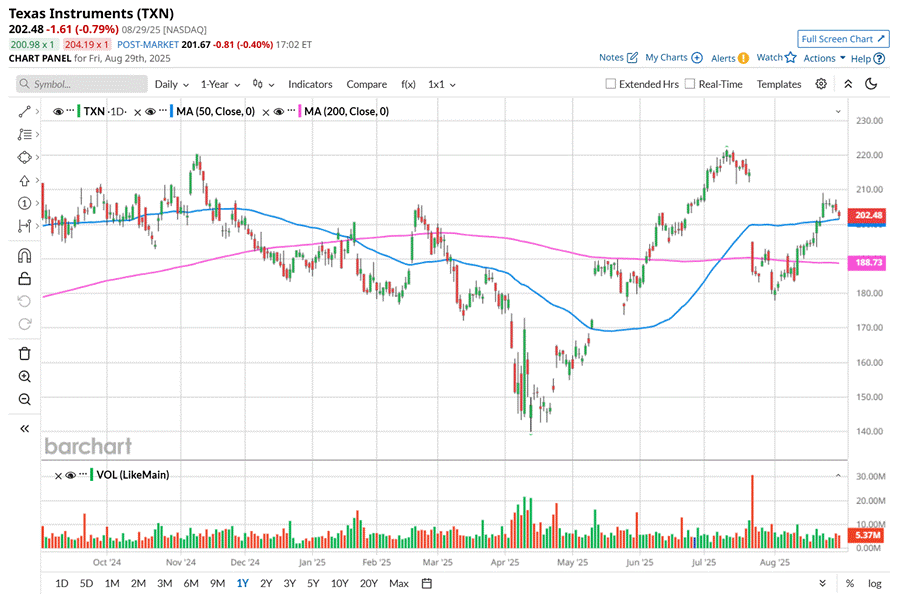The width and height of the screenshot is (902, 599).
Task: Open the 1-Year period dropdown
Action: pyautogui.click(x=220, y=84)
